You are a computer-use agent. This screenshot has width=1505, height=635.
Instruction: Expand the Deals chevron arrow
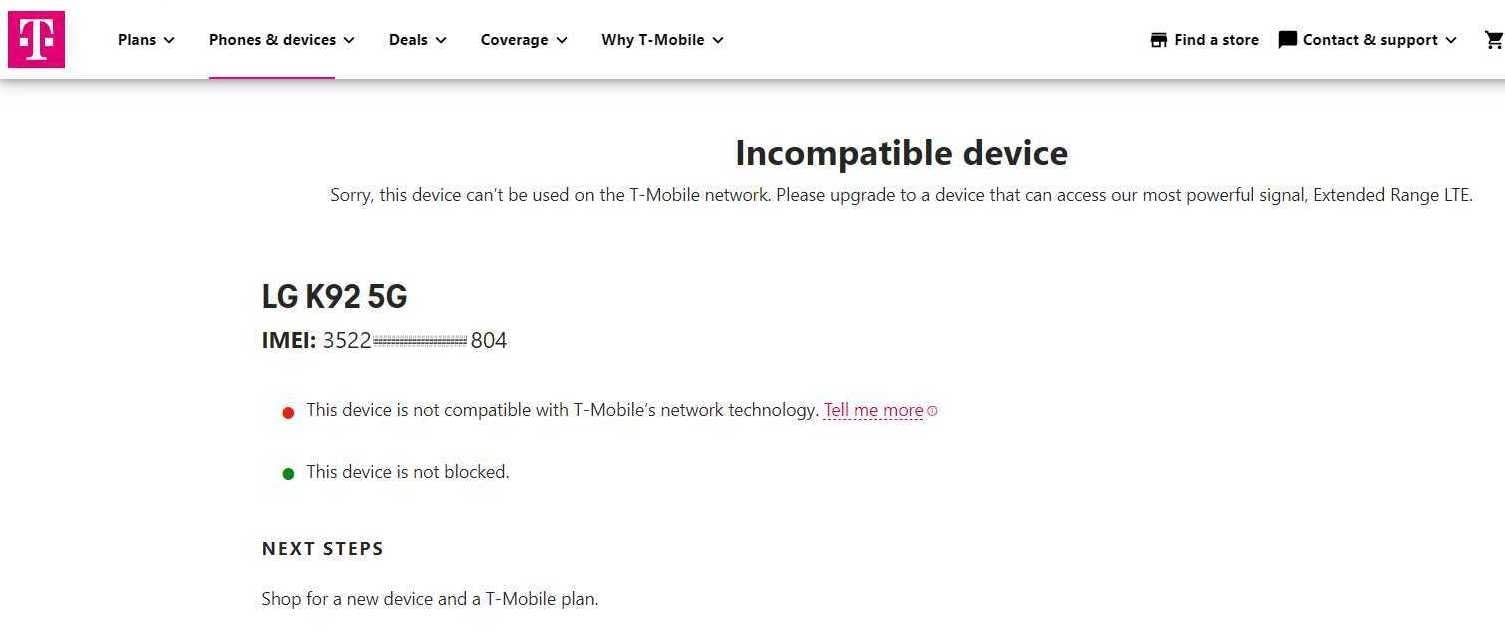pos(441,40)
